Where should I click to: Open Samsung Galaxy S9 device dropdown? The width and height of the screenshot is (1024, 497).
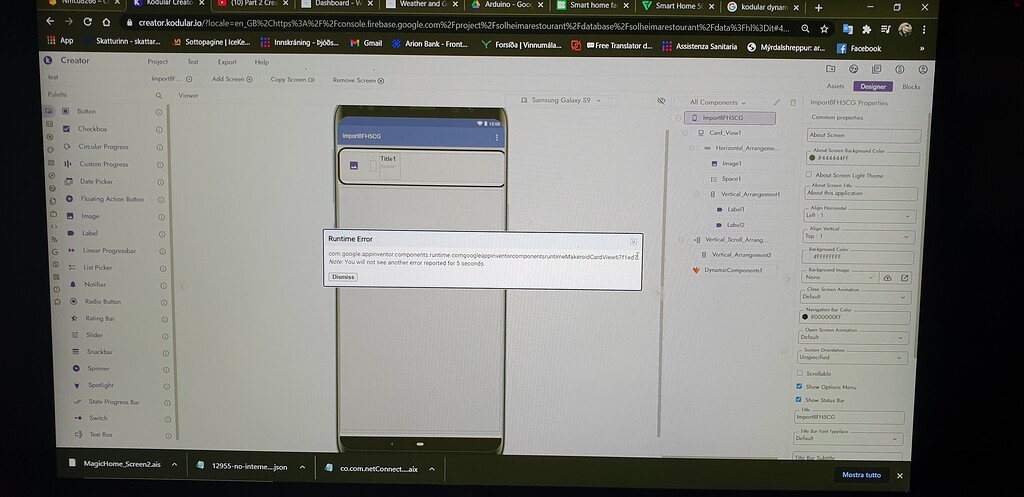(x=561, y=101)
